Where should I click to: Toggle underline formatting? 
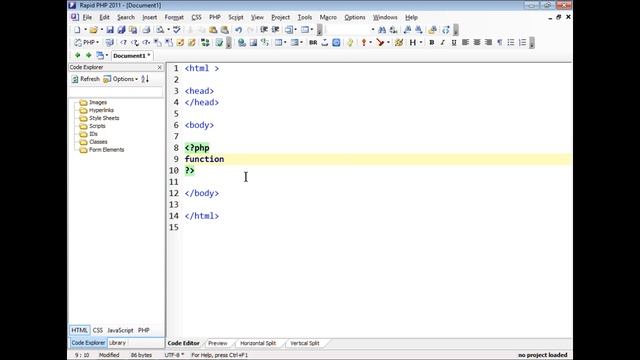point(454,42)
